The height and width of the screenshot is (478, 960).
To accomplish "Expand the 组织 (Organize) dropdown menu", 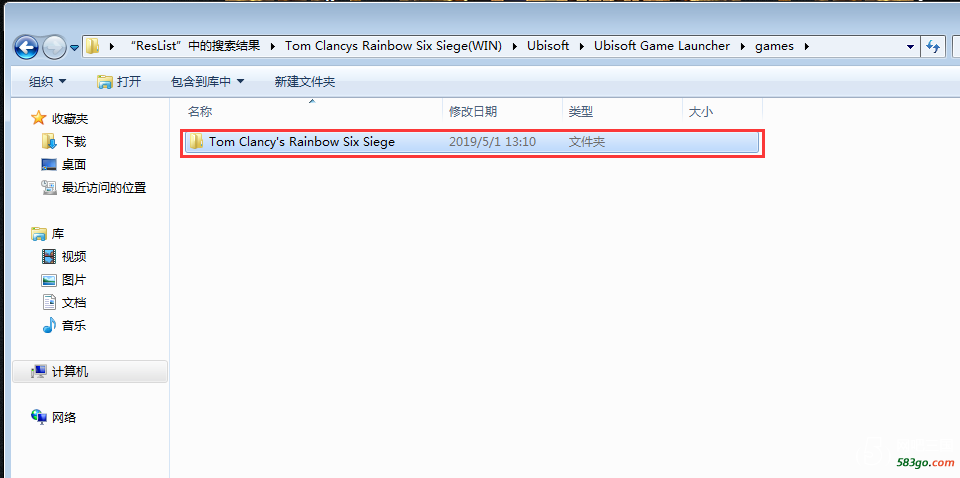I will (x=47, y=81).
